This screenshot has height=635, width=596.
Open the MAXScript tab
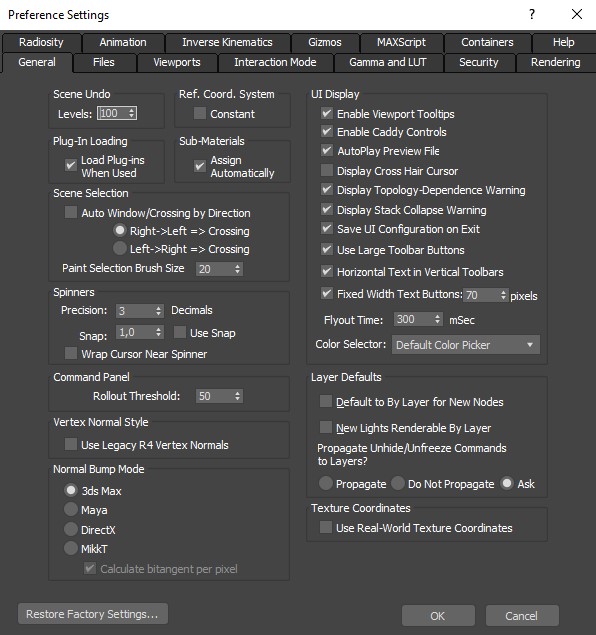[401, 42]
